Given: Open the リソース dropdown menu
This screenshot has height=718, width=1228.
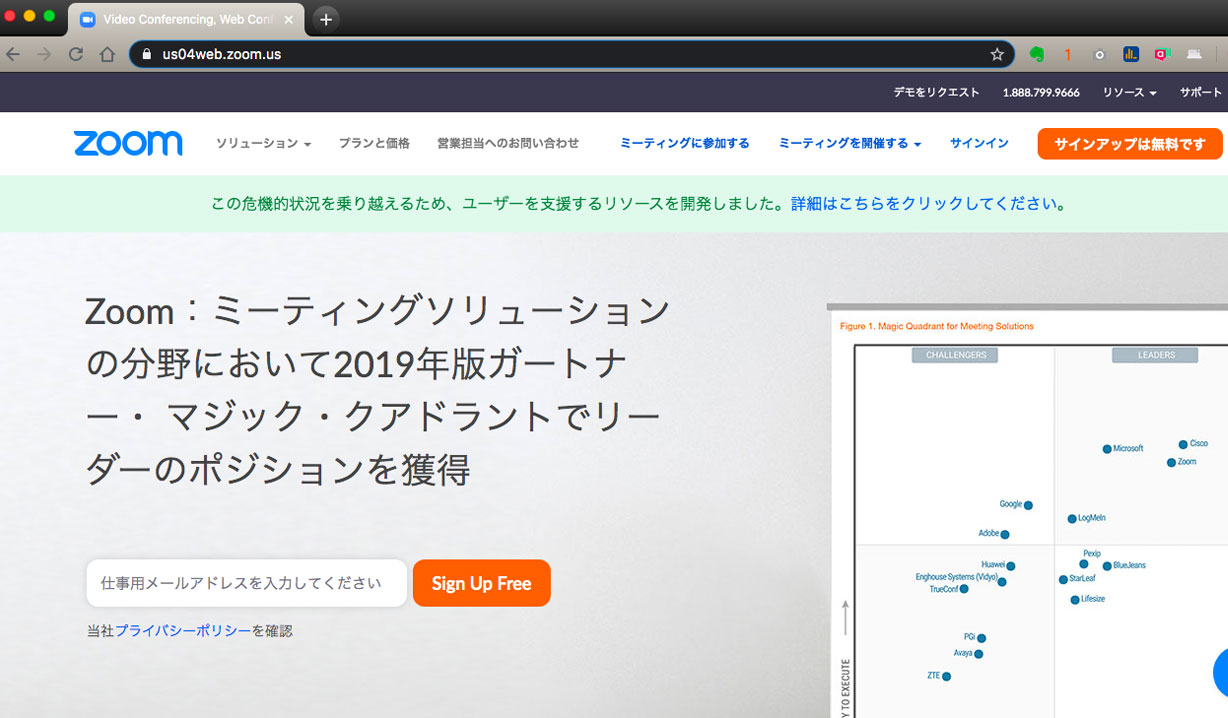Looking at the screenshot, I should coord(1129,92).
